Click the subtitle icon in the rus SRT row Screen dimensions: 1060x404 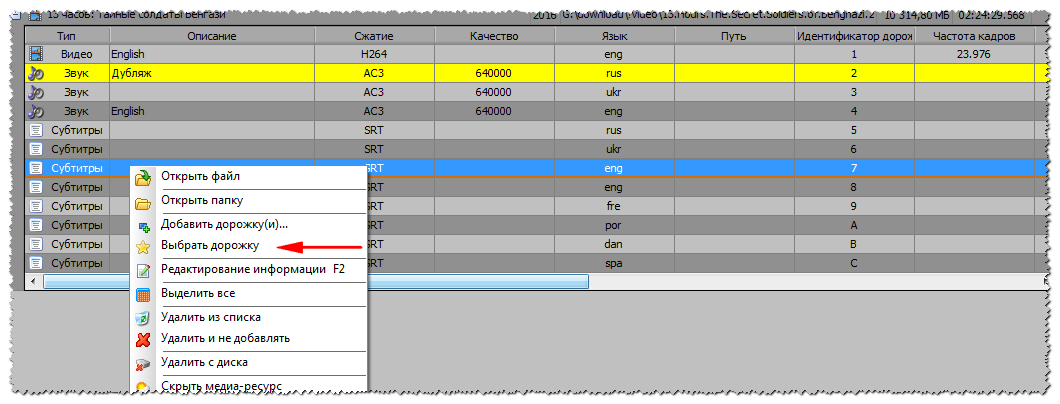(36, 130)
